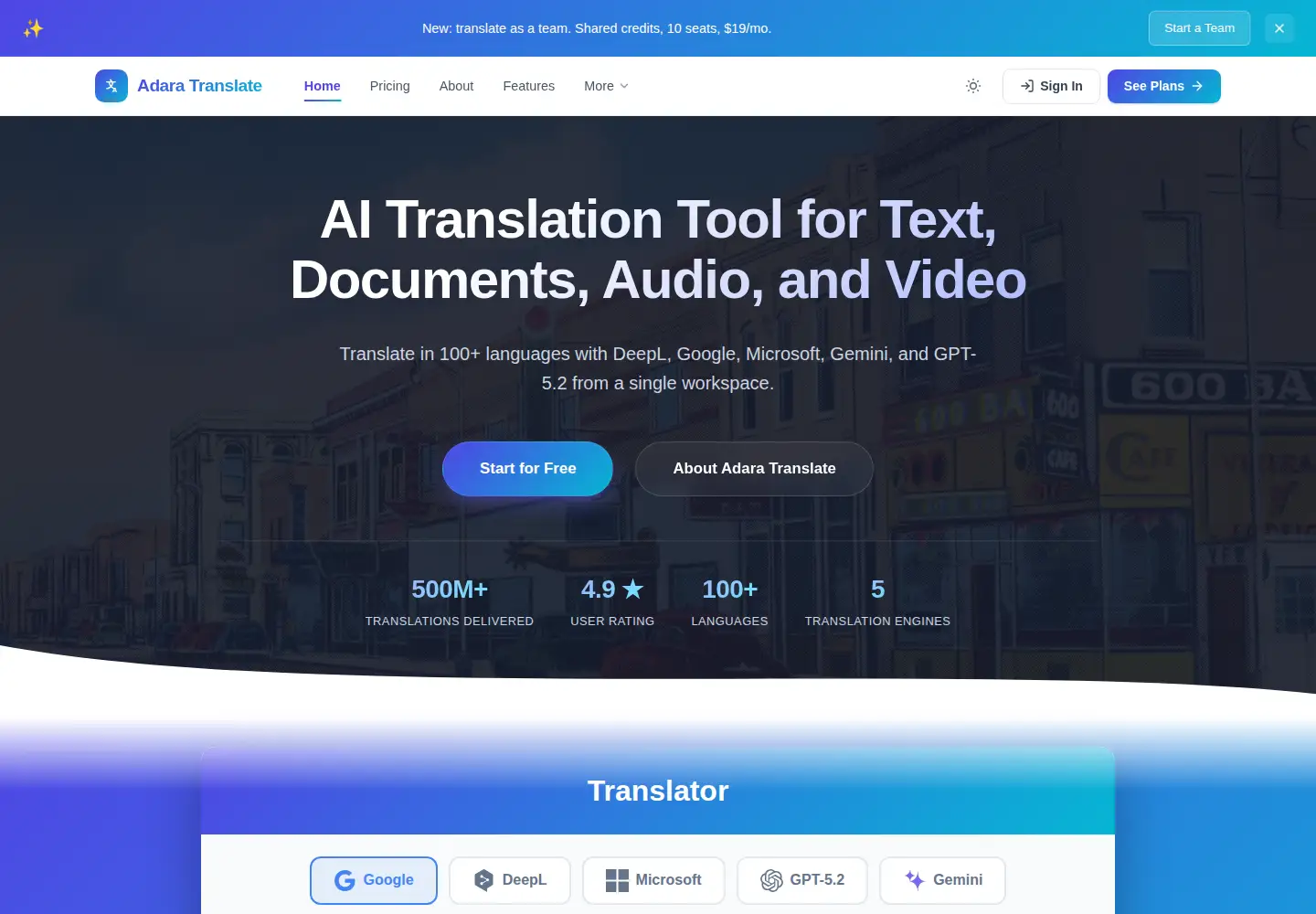Select the DeepL translation engine
Viewport: 1316px width, 914px height.
(x=510, y=880)
